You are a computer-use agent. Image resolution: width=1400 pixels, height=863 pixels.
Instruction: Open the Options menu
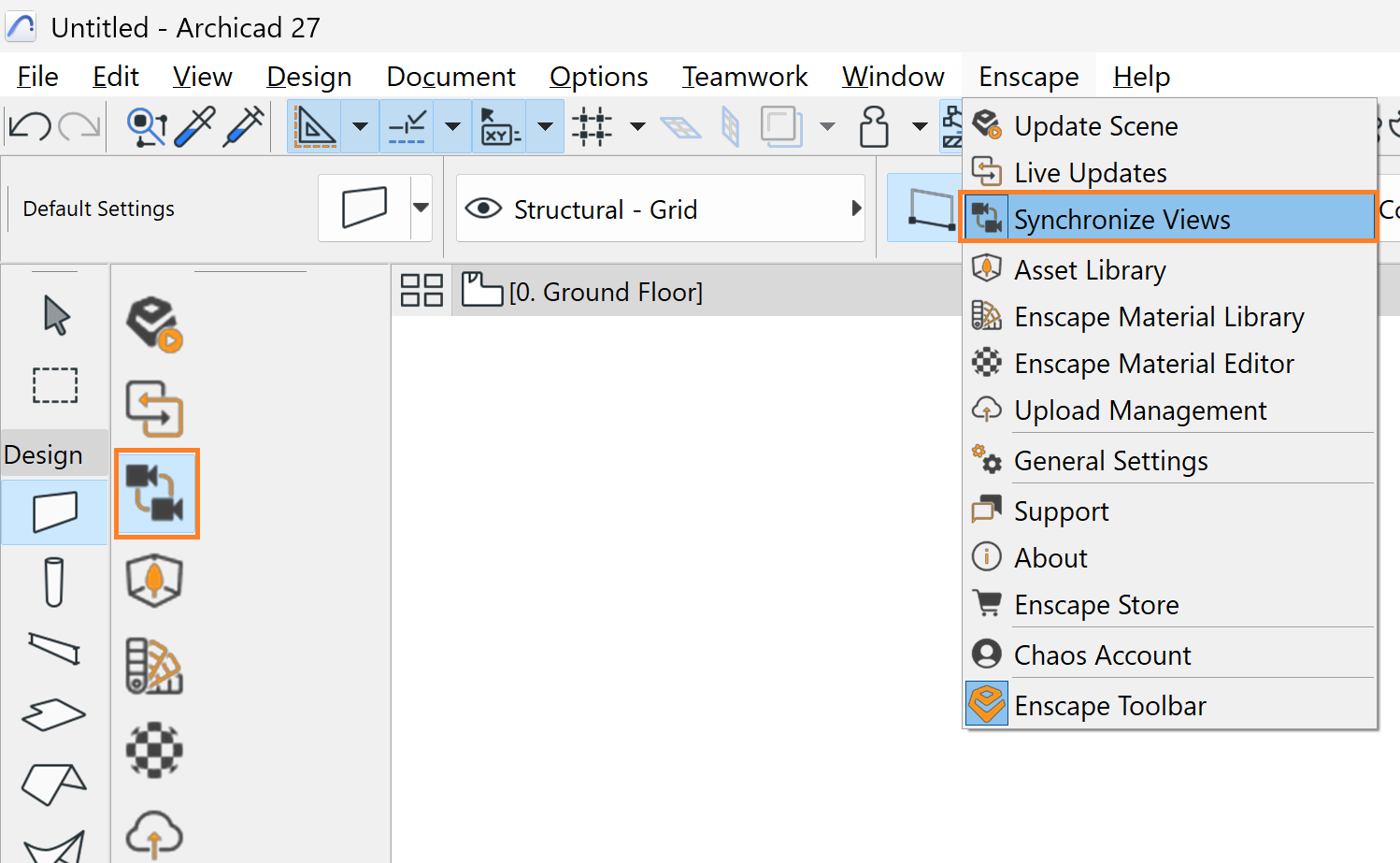[x=599, y=77]
